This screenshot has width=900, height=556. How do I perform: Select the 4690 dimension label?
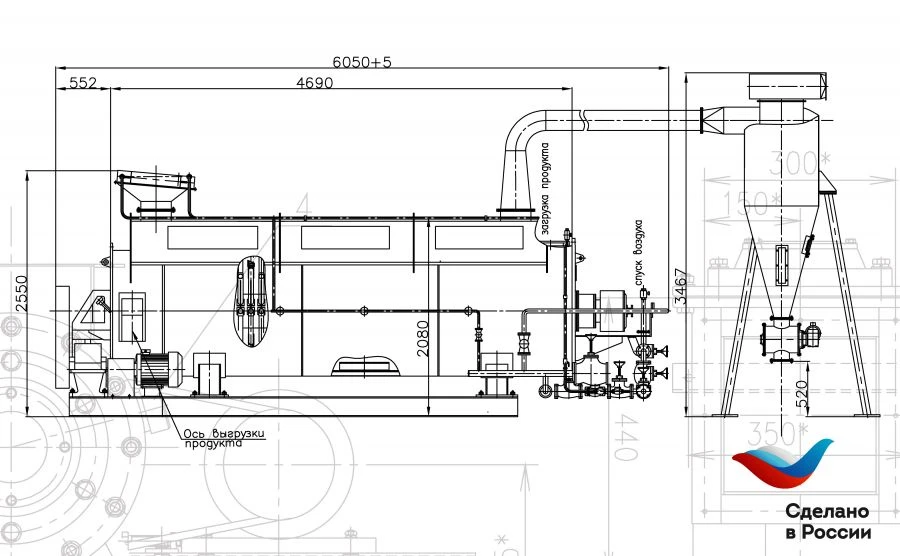pyautogui.click(x=314, y=84)
